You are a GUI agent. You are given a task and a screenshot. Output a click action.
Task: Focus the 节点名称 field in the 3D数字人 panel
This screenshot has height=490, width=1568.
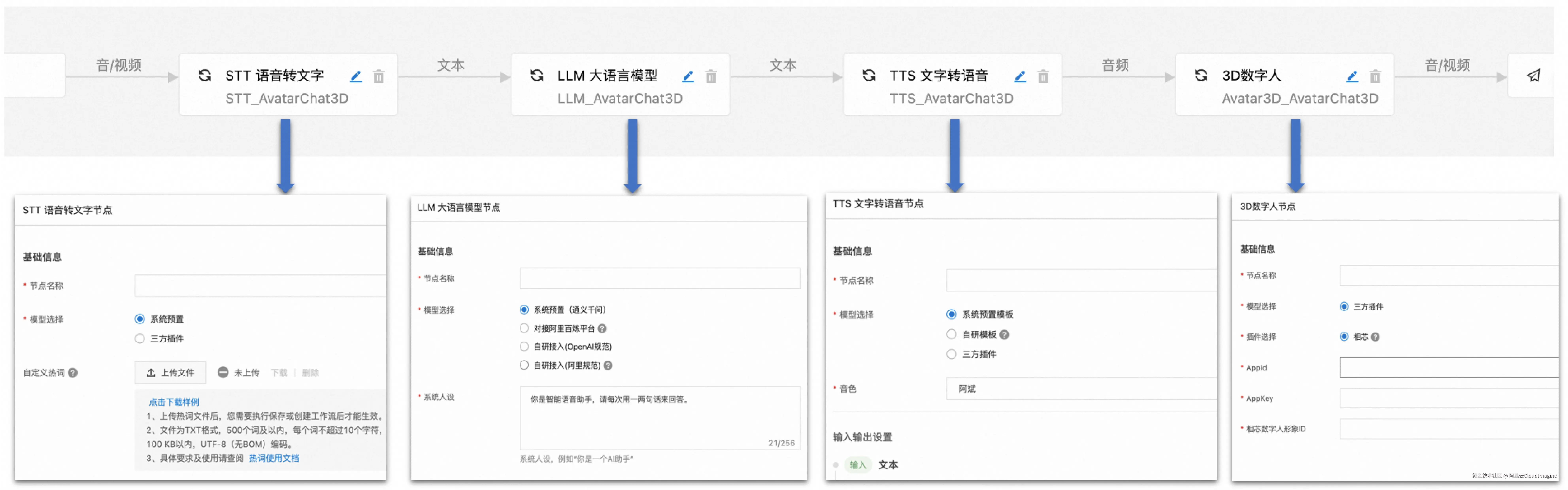coord(1449,276)
